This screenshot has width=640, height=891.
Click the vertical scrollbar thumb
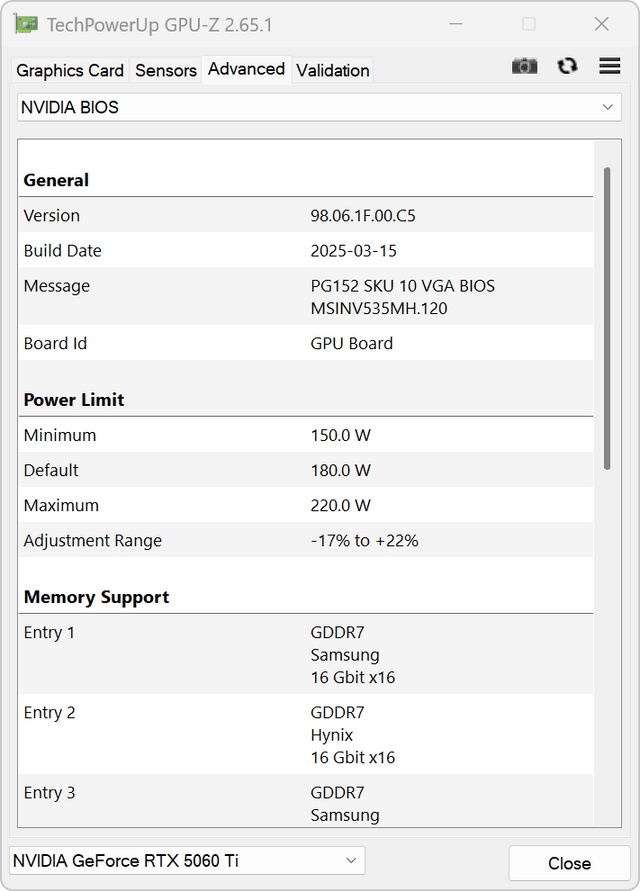tap(606, 318)
